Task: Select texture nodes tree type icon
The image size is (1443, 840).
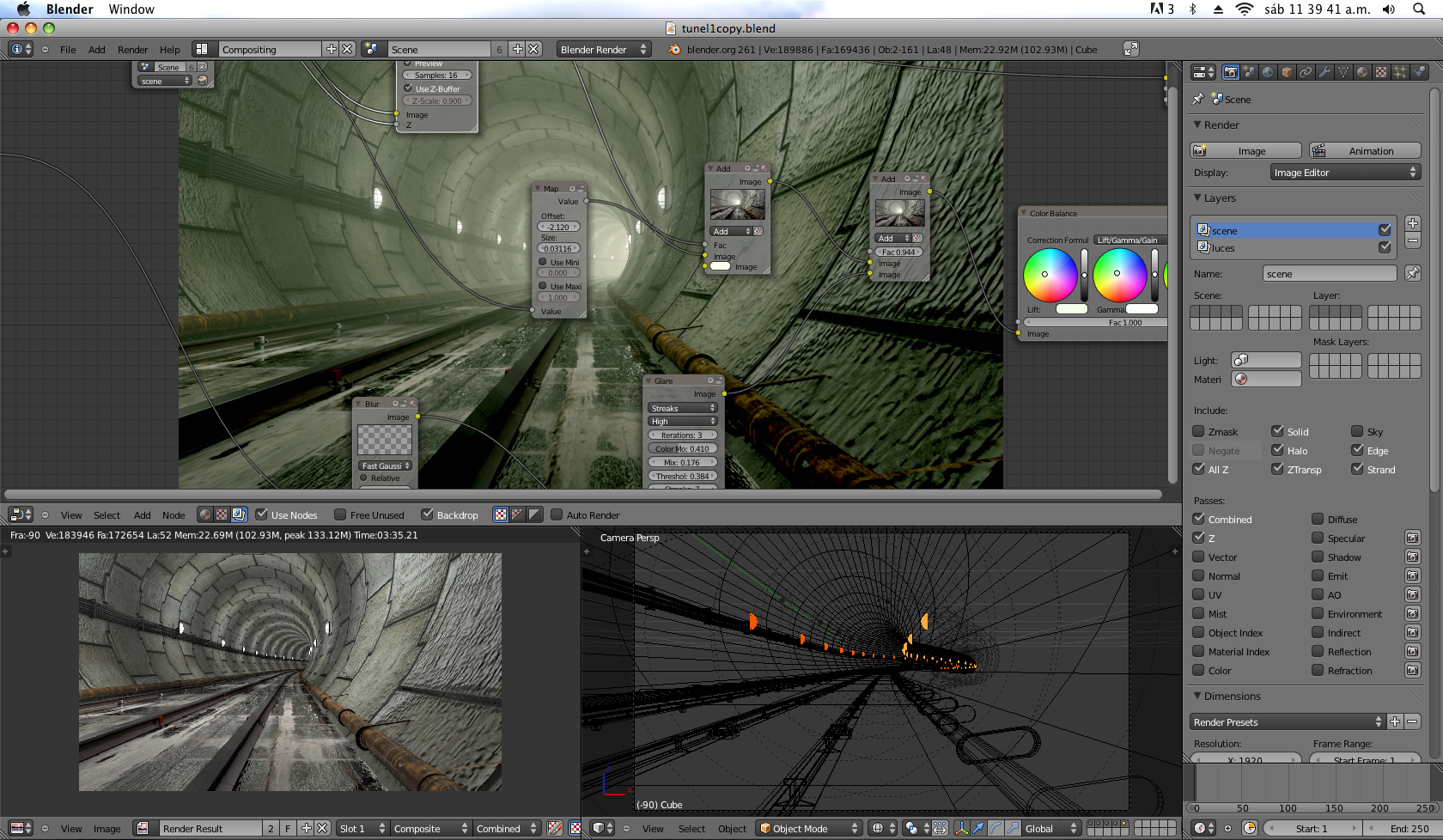Action: point(222,514)
